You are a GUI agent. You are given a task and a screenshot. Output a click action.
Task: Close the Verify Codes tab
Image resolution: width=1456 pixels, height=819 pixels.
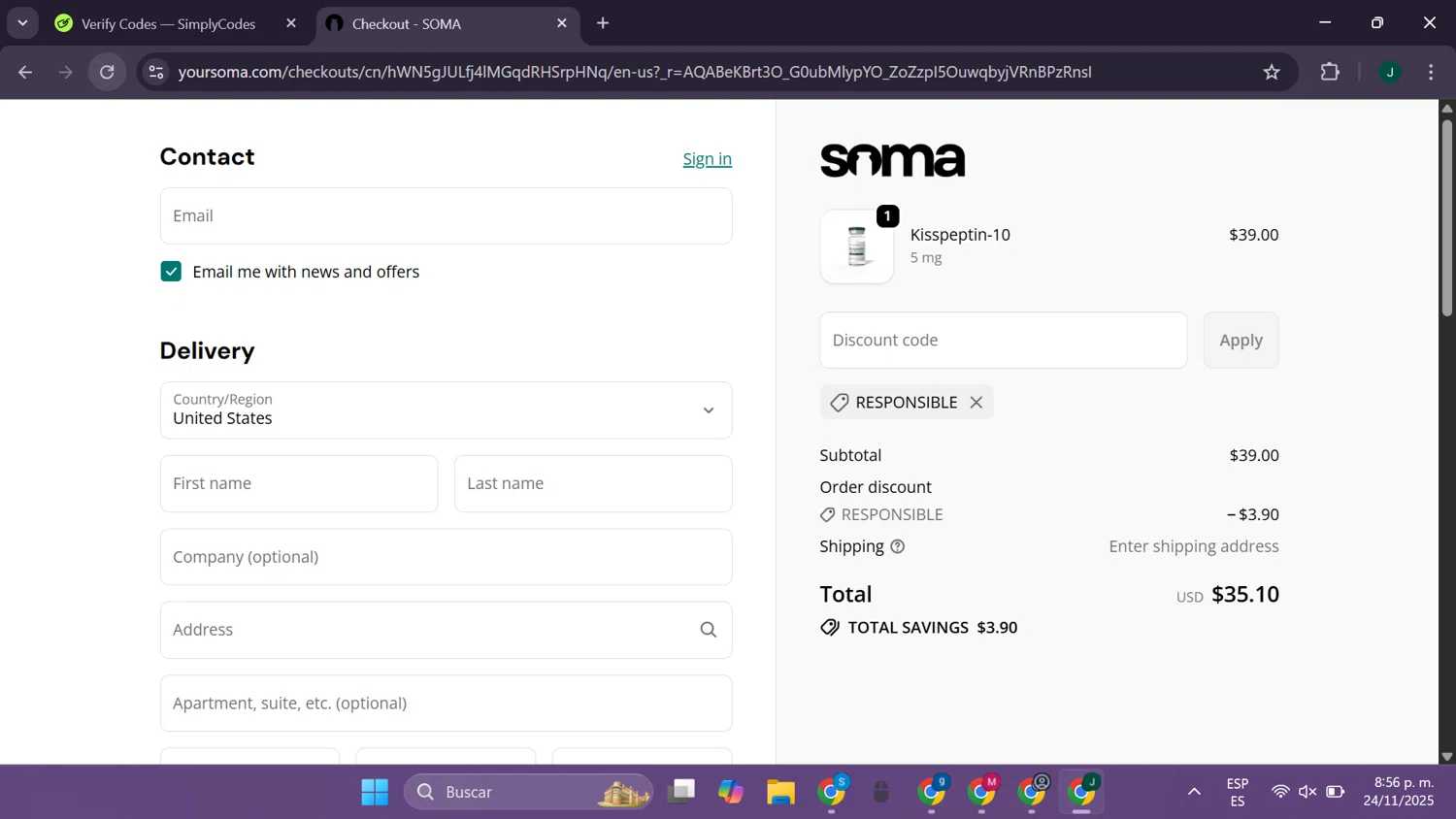click(291, 23)
